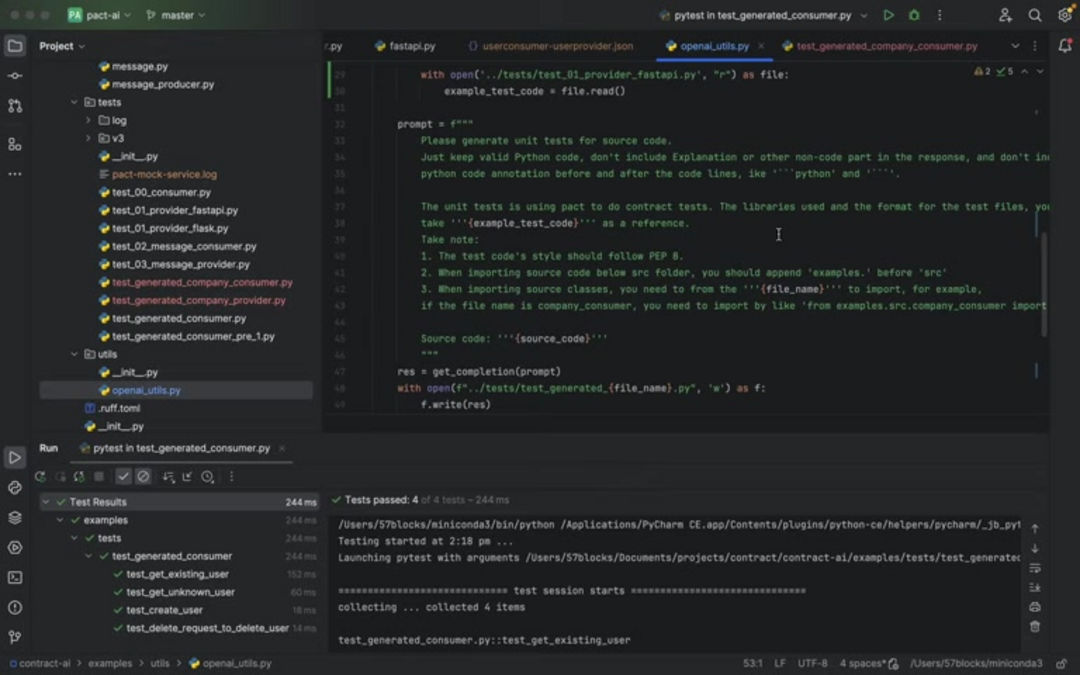Open the IDE notifications bell

(1064, 46)
